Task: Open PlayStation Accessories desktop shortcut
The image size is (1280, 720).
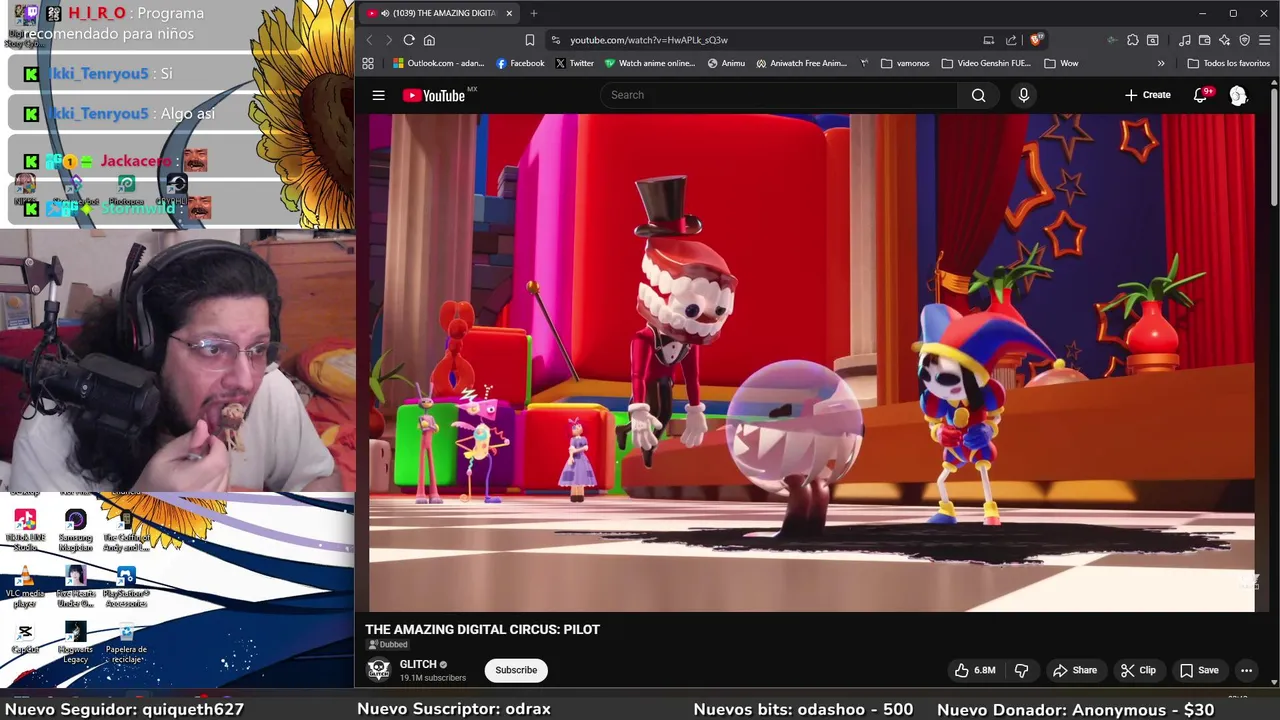Action: (x=126, y=587)
